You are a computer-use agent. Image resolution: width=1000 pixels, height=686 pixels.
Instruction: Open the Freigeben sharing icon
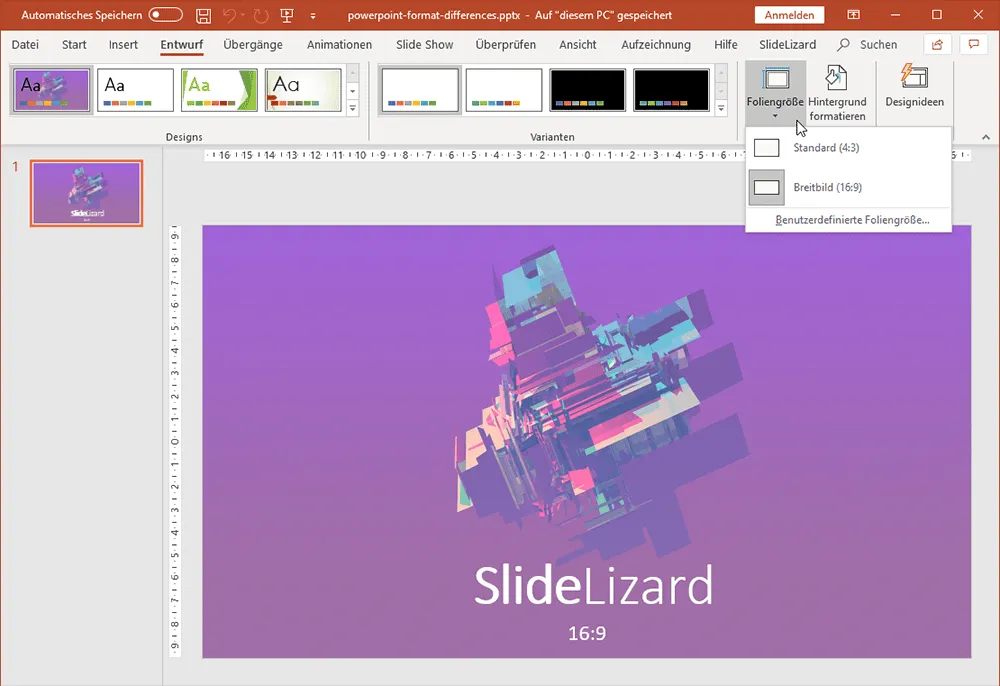click(x=936, y=44)
